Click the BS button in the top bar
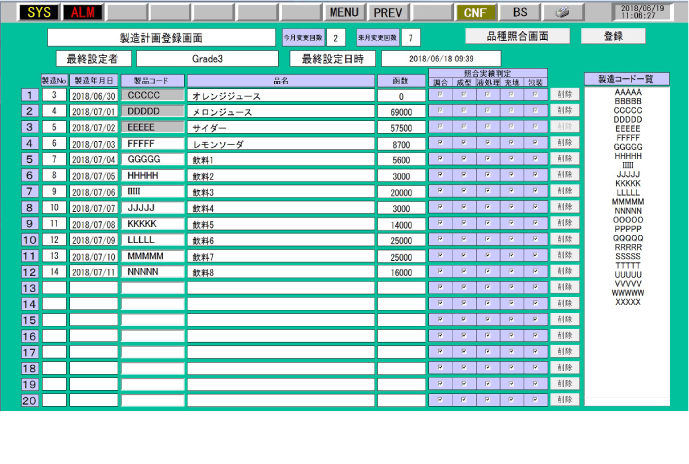 (x=519, y=12)
